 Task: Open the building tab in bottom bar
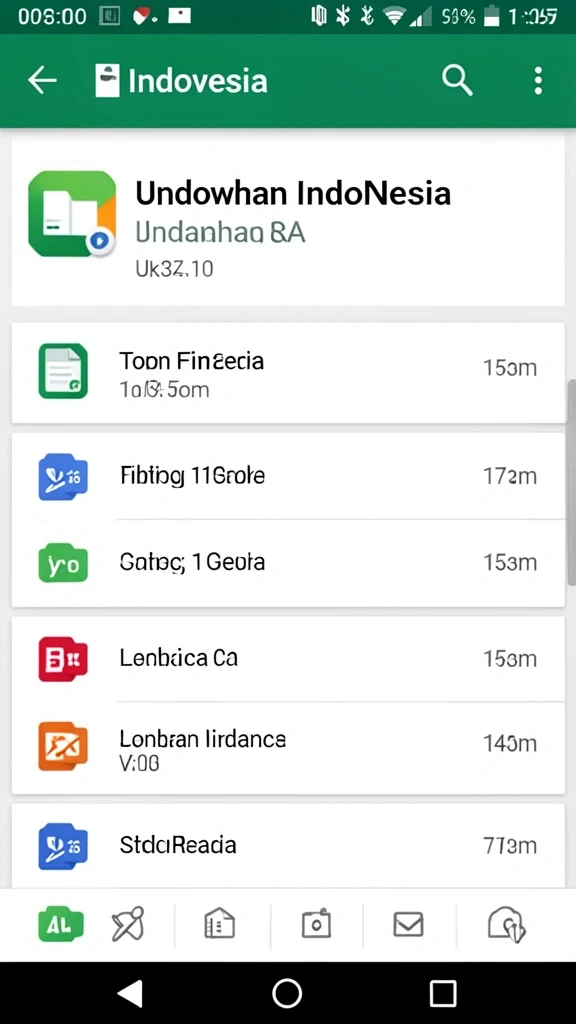pos(219,925)
